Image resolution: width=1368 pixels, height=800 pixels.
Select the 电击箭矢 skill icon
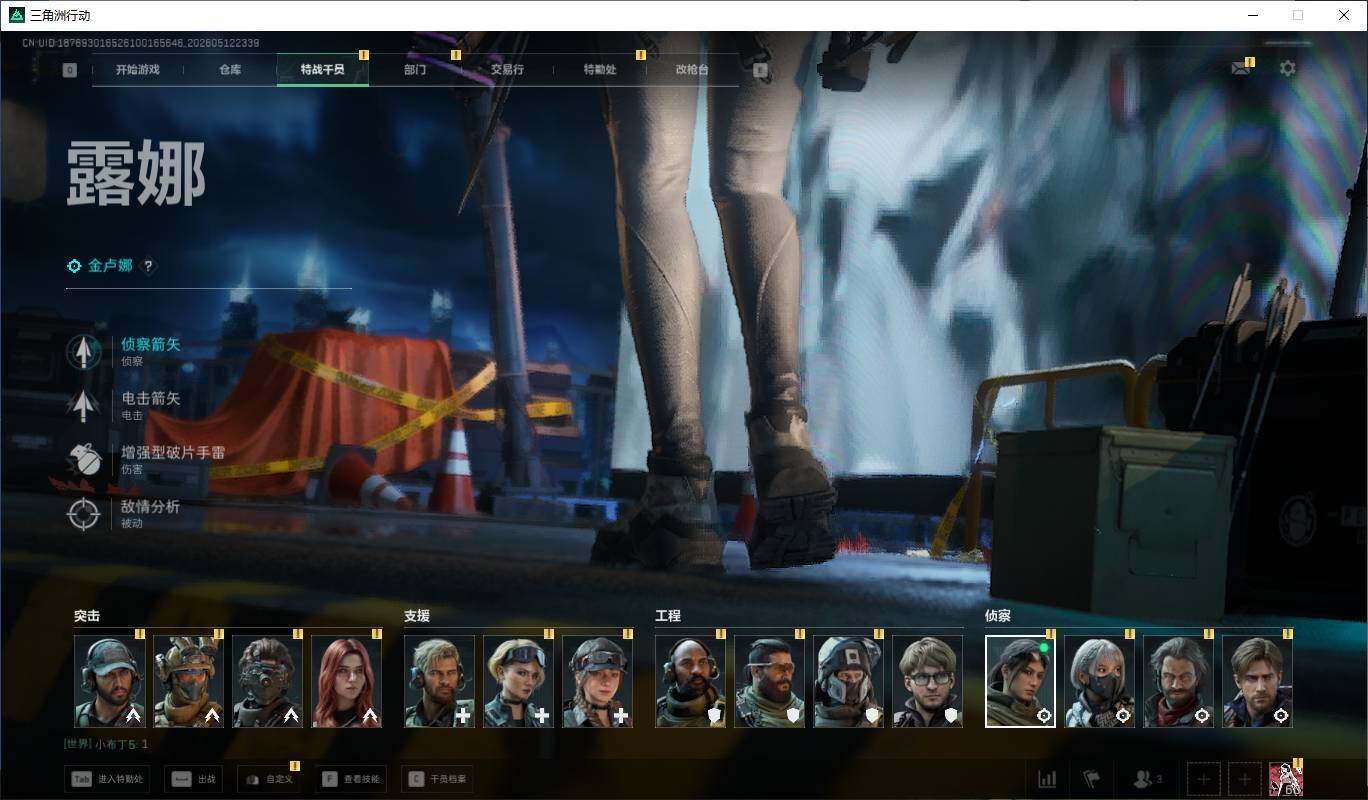point(84,406)
